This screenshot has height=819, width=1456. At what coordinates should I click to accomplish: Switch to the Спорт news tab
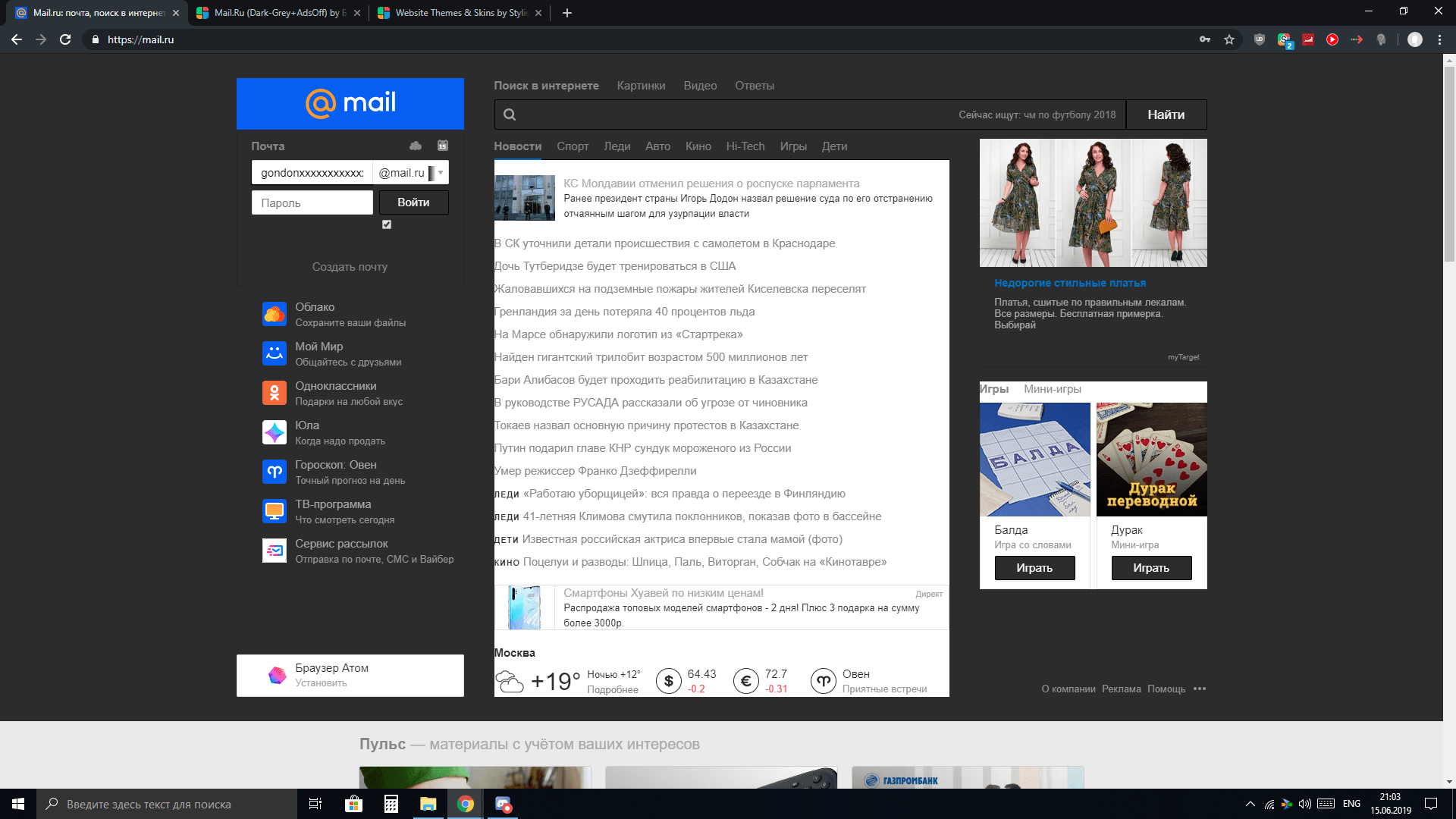point(573,146)
